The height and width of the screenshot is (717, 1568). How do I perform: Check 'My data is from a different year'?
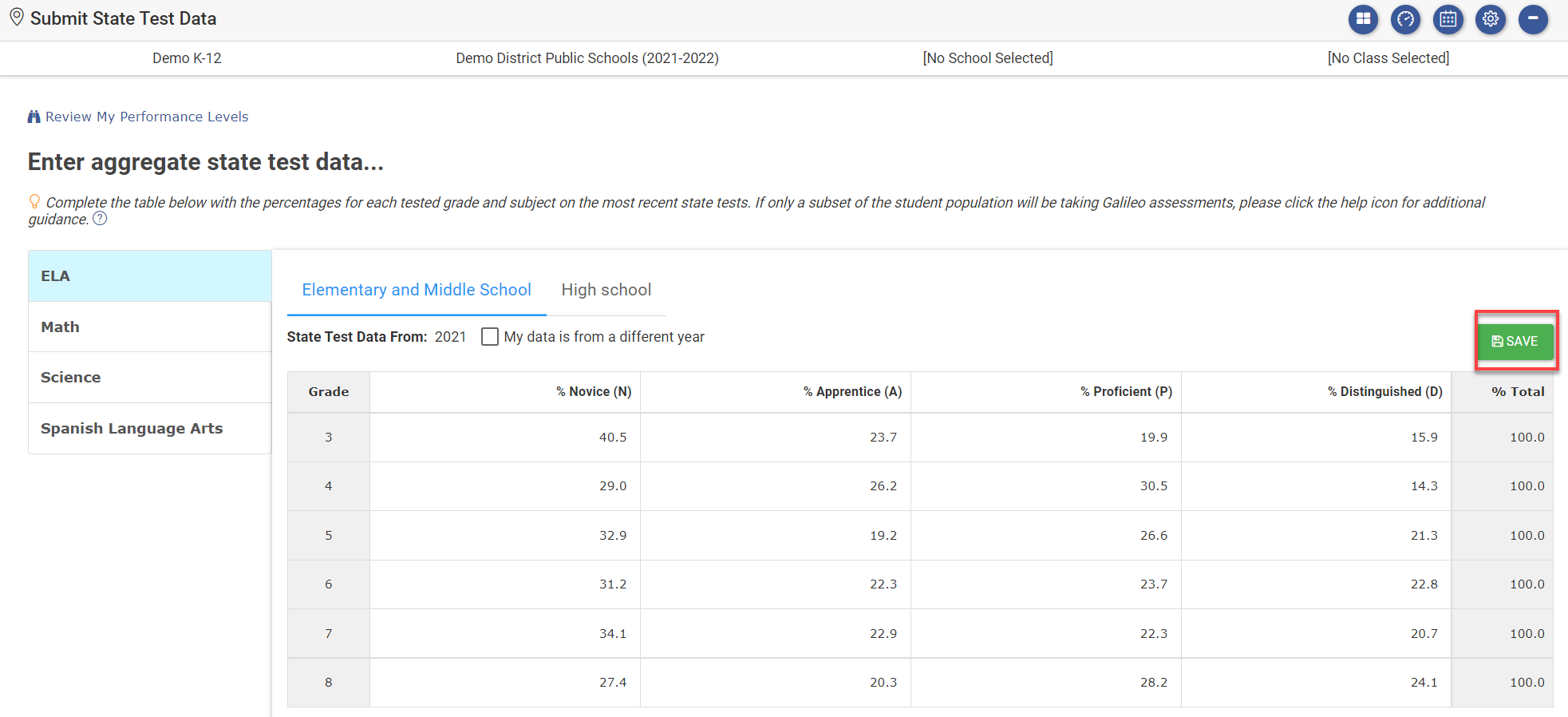490,337
